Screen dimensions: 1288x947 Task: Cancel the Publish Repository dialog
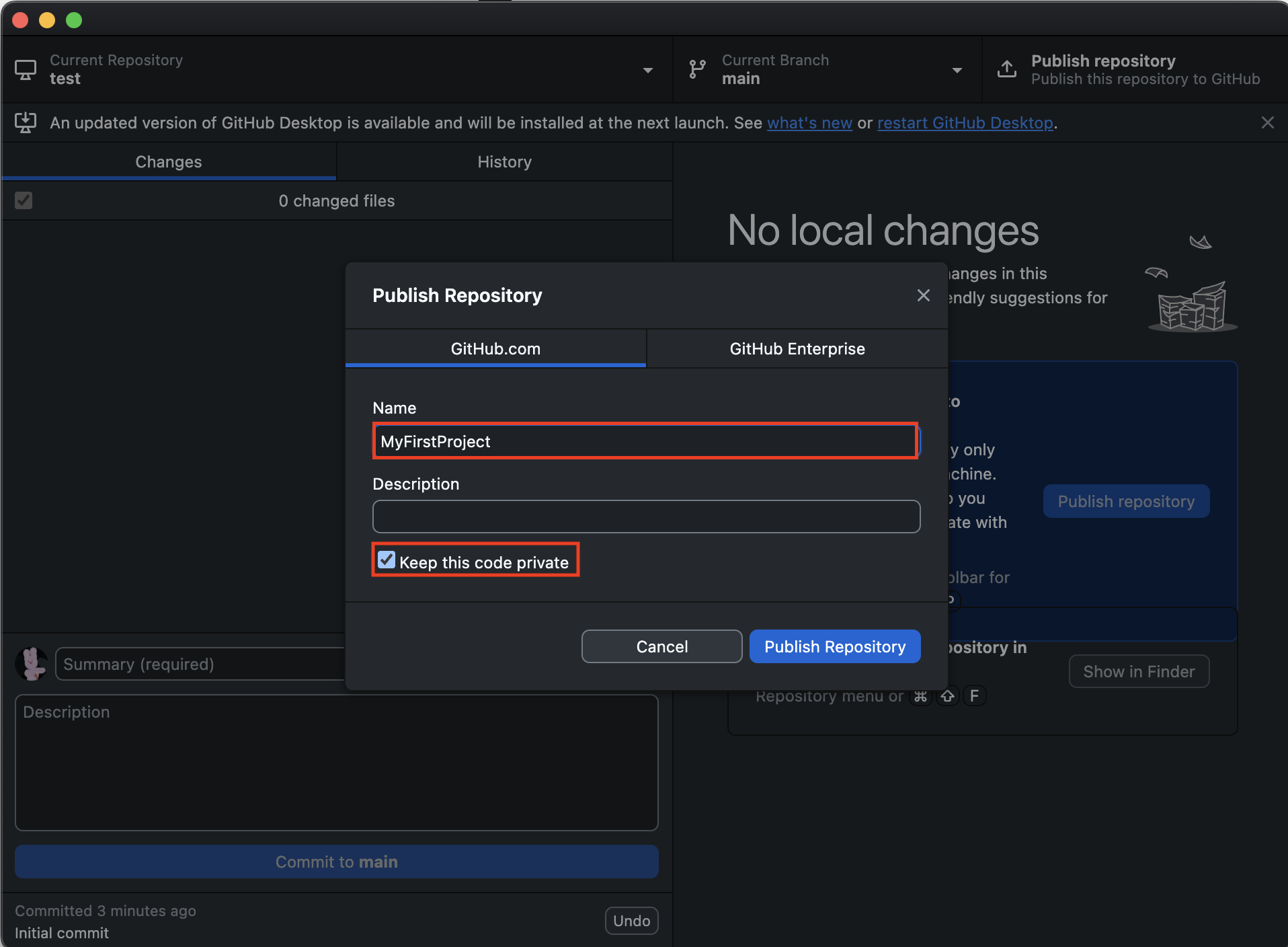[662, 646]
